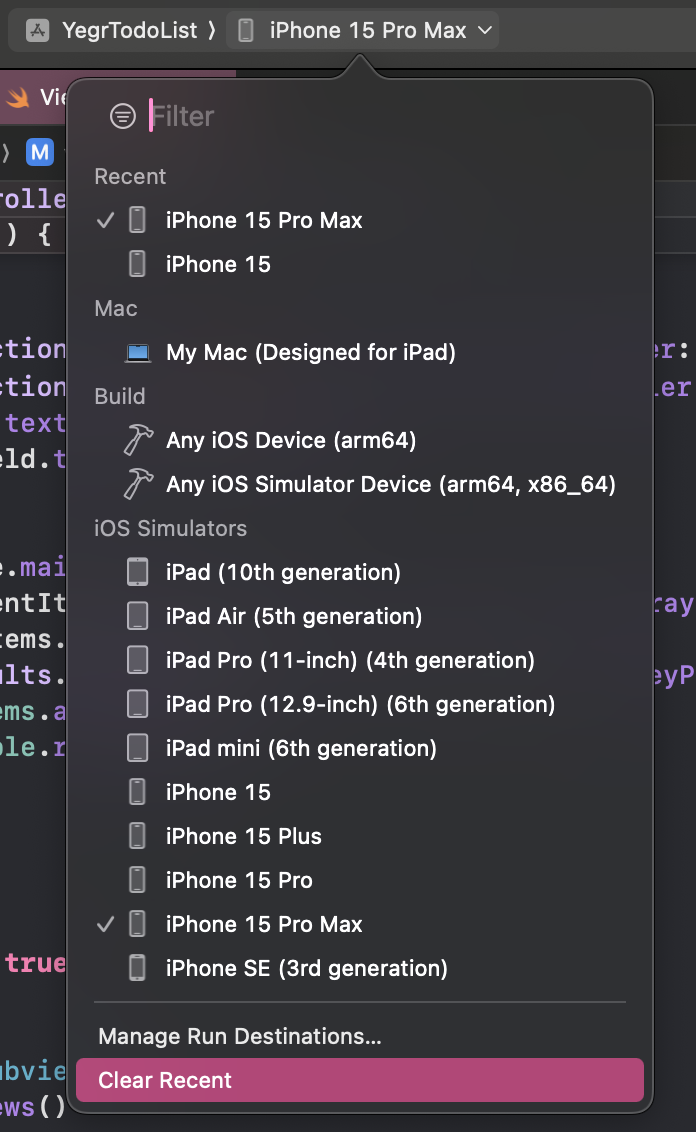696x1132 pixels.
Task: Click the iPad Air (5th generation) device icon
Action: 137,616
